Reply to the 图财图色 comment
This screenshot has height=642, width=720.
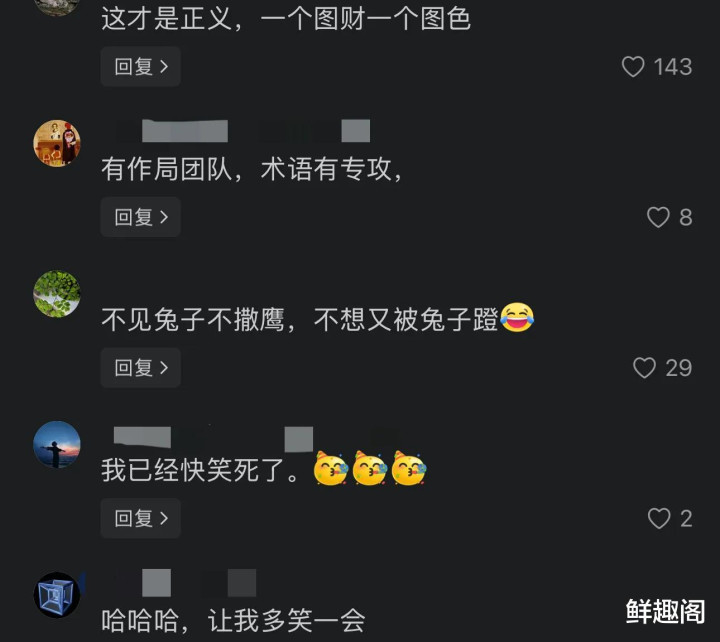[141, 67]
